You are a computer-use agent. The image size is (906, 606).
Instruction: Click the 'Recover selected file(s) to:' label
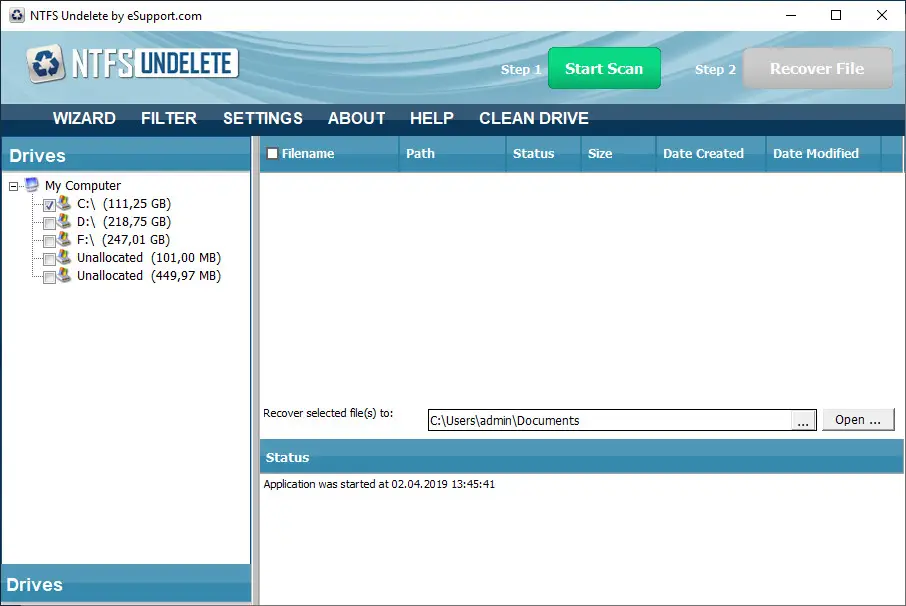click(328, 413)
